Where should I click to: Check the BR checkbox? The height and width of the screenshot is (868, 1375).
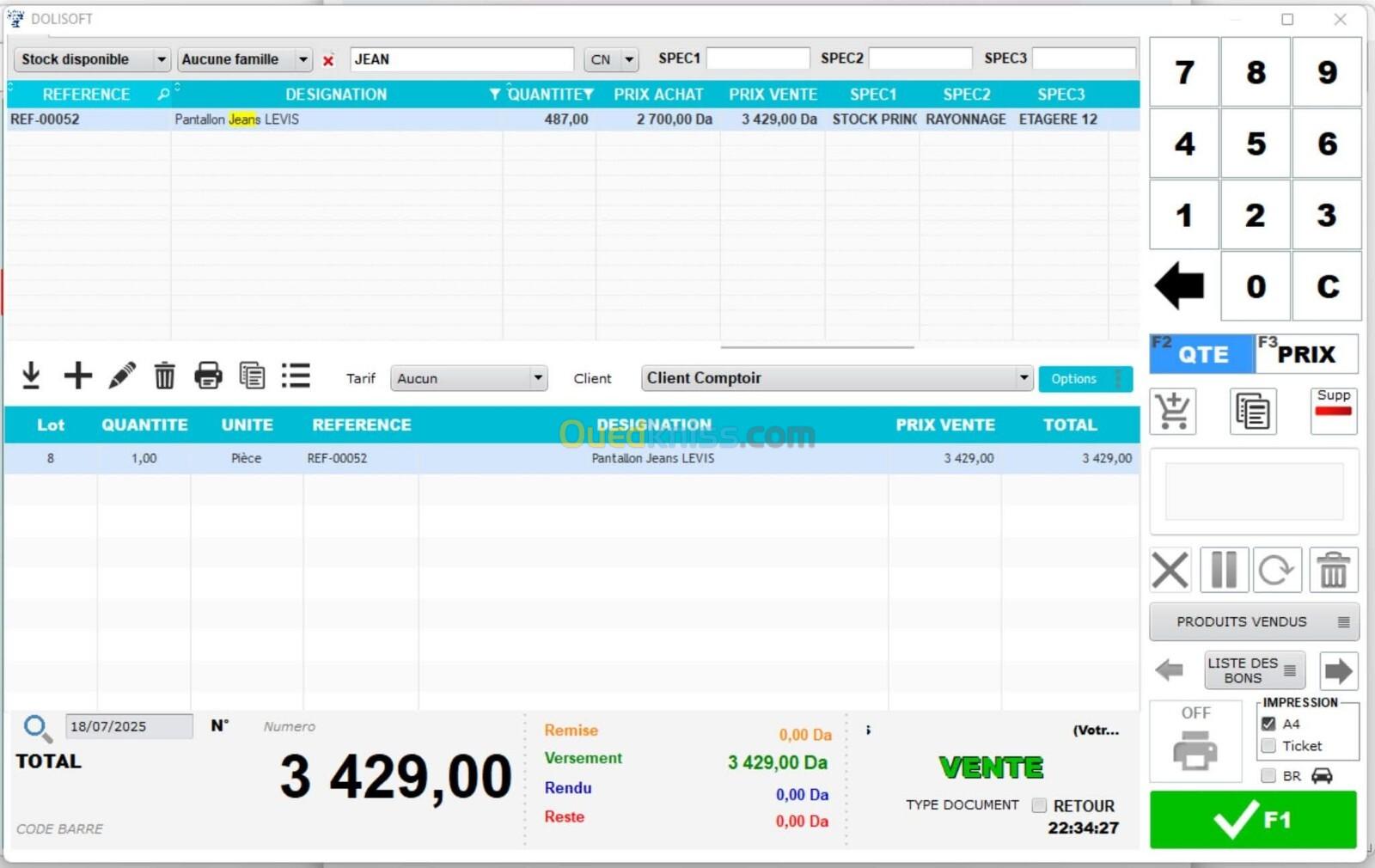point(1268,775)
